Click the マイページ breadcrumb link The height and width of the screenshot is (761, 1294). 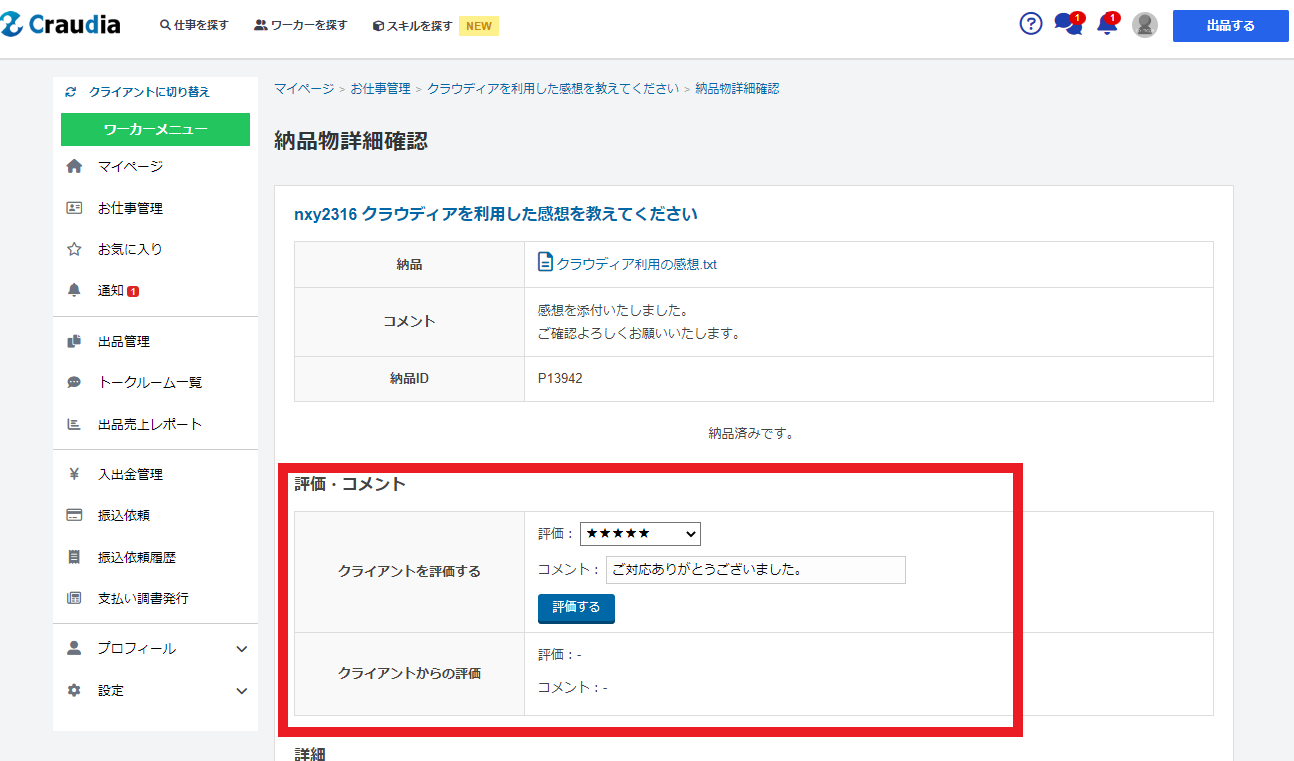pyautogui.click(x=304, y=89)
